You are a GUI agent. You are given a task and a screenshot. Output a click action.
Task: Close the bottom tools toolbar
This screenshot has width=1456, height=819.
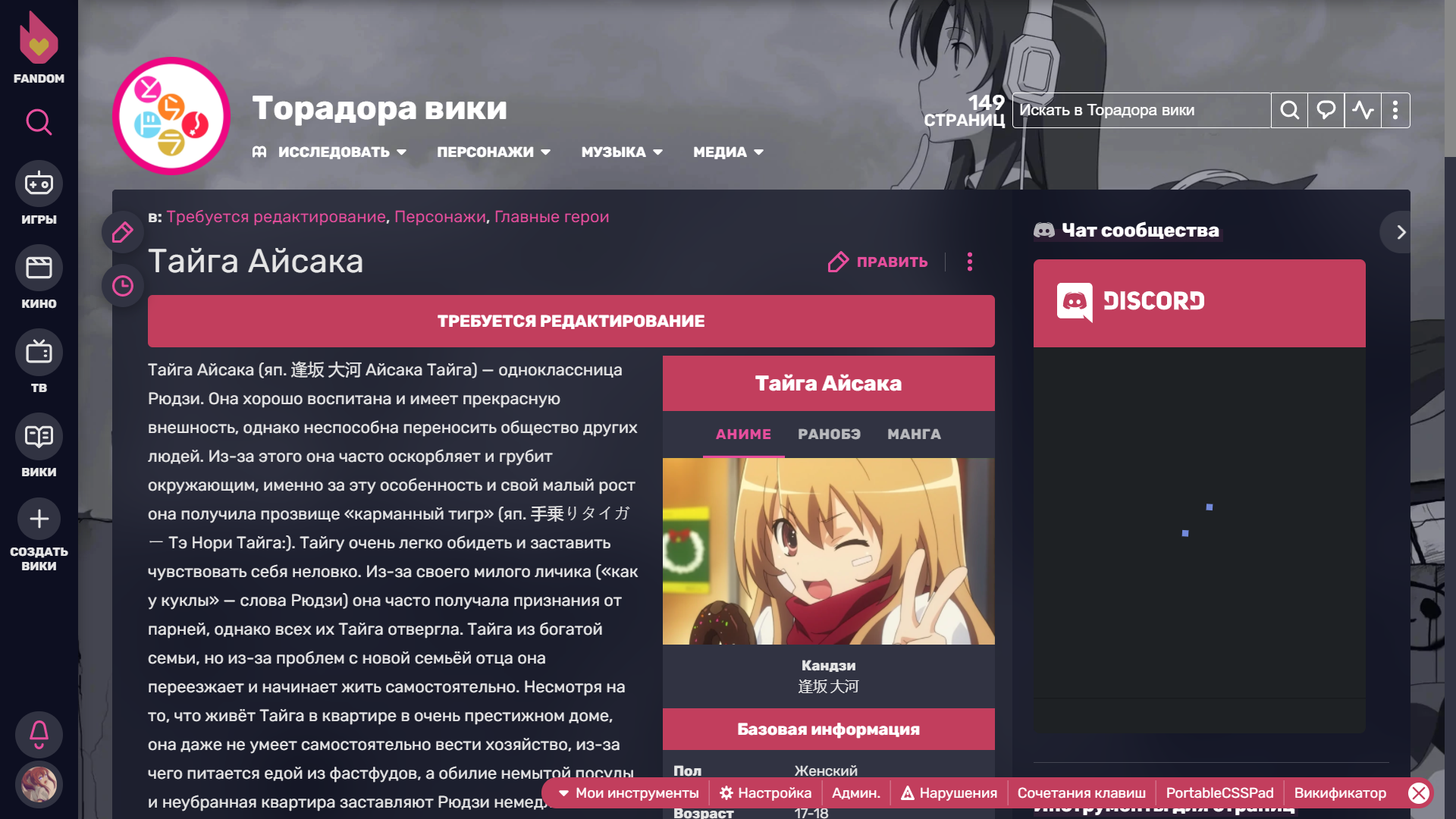click(x=1418, y=793)
